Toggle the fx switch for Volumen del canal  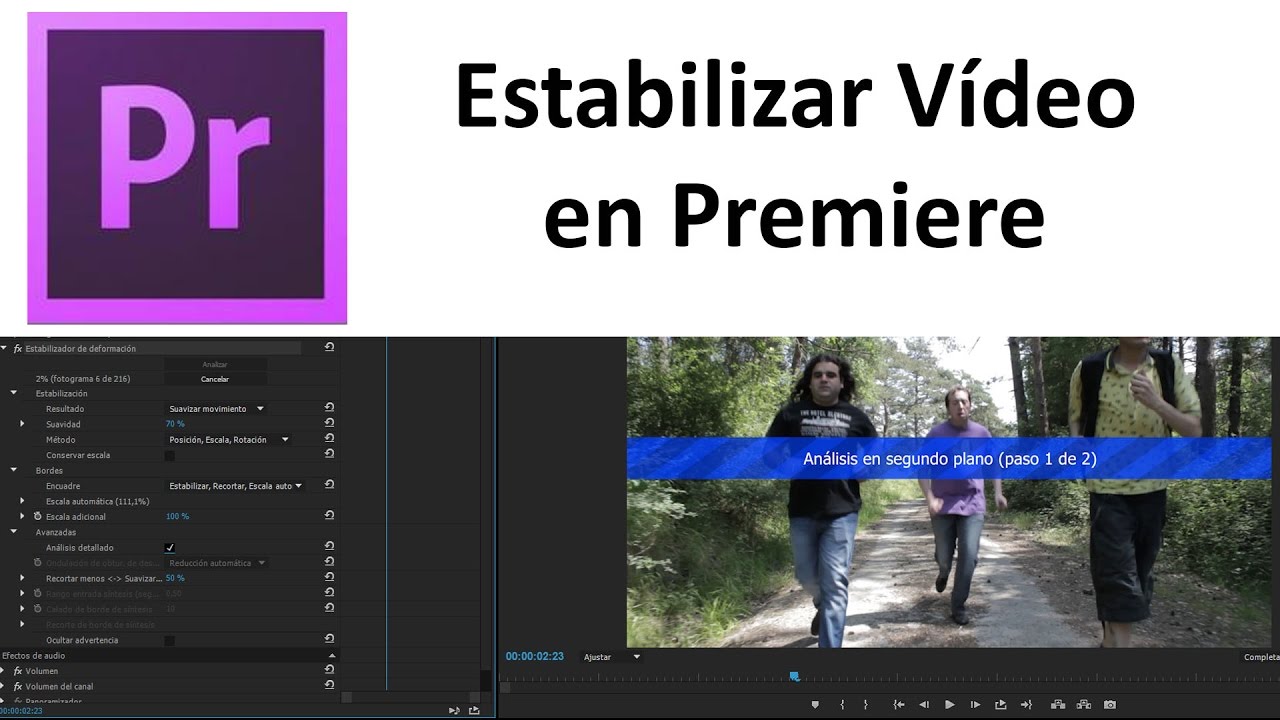[x=18, y=686]
